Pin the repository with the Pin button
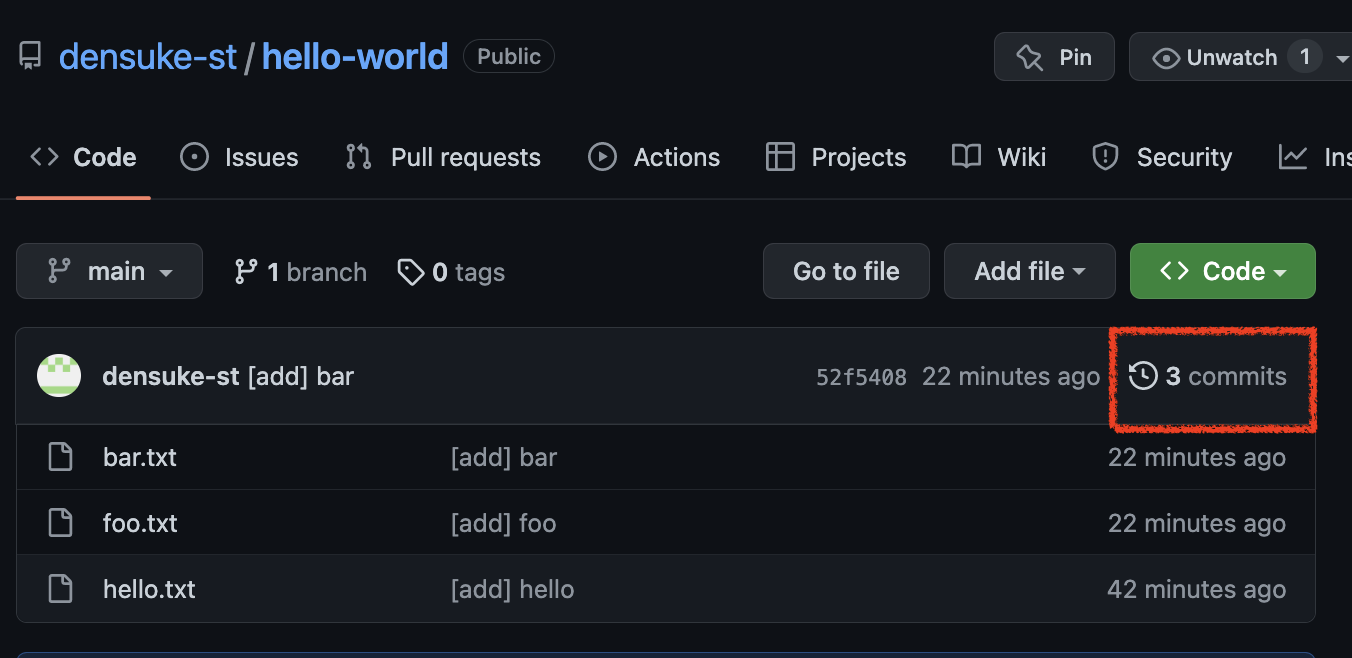1352x658 pixels. click(1054, 57)
